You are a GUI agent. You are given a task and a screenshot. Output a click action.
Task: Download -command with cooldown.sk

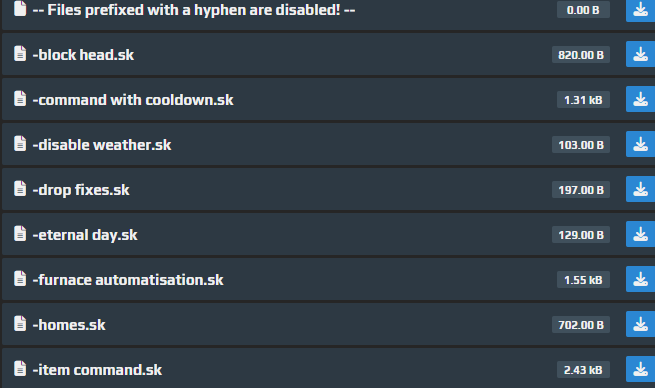tap(640, 99)
